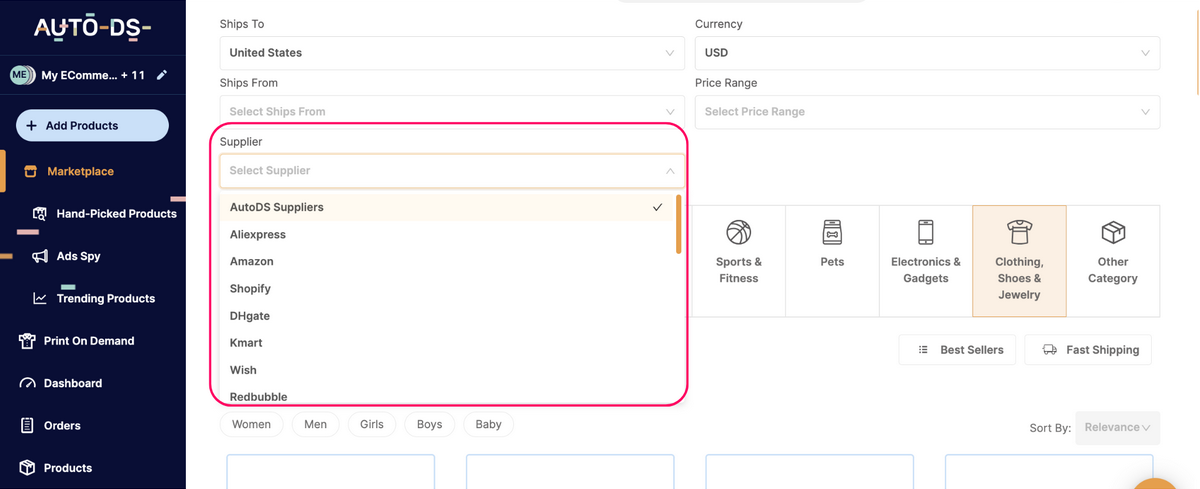The height and width of the screenshot is (489, 1200).
Task: Click the basketball Sports & Fitness icon
Action: coord(739,233)
